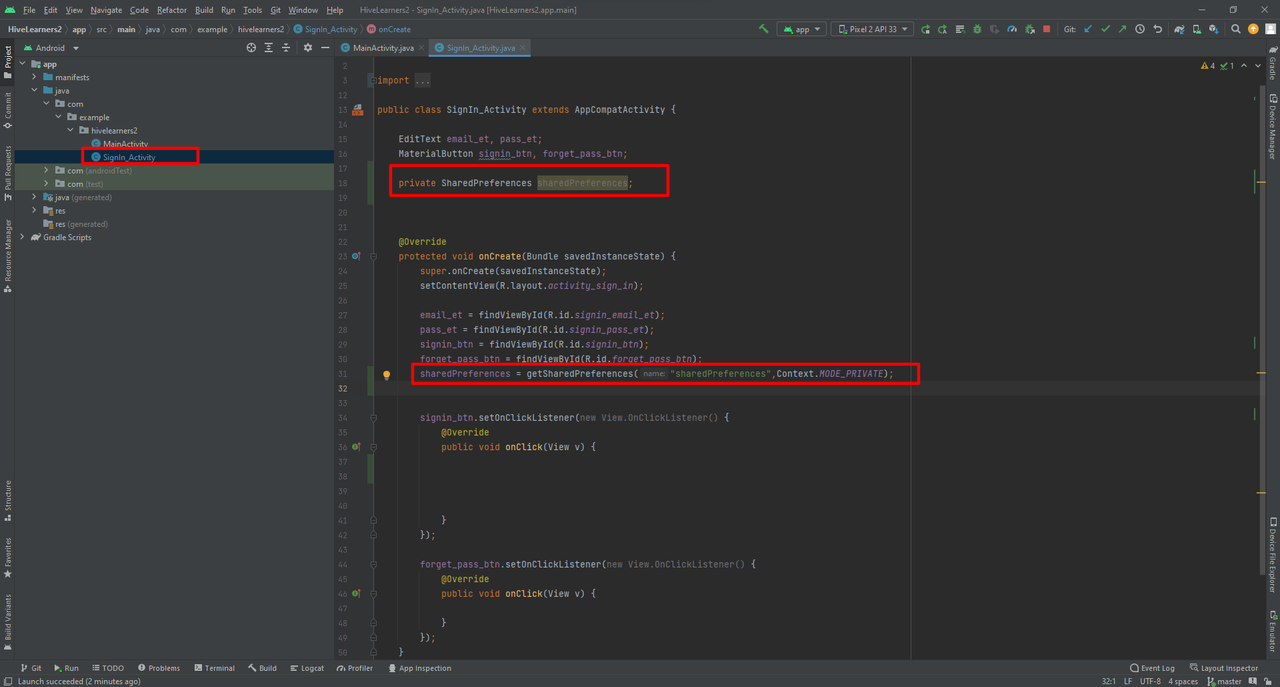Click onCreate in the breadcrumb bar
1280x687 pixels.
point(389,29)
